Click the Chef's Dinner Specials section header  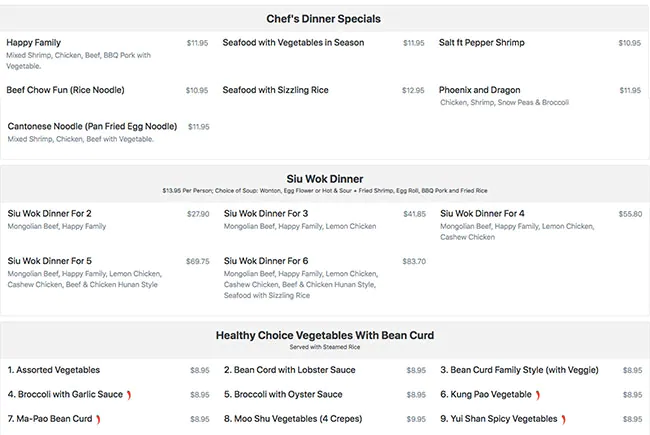(323, 19)
